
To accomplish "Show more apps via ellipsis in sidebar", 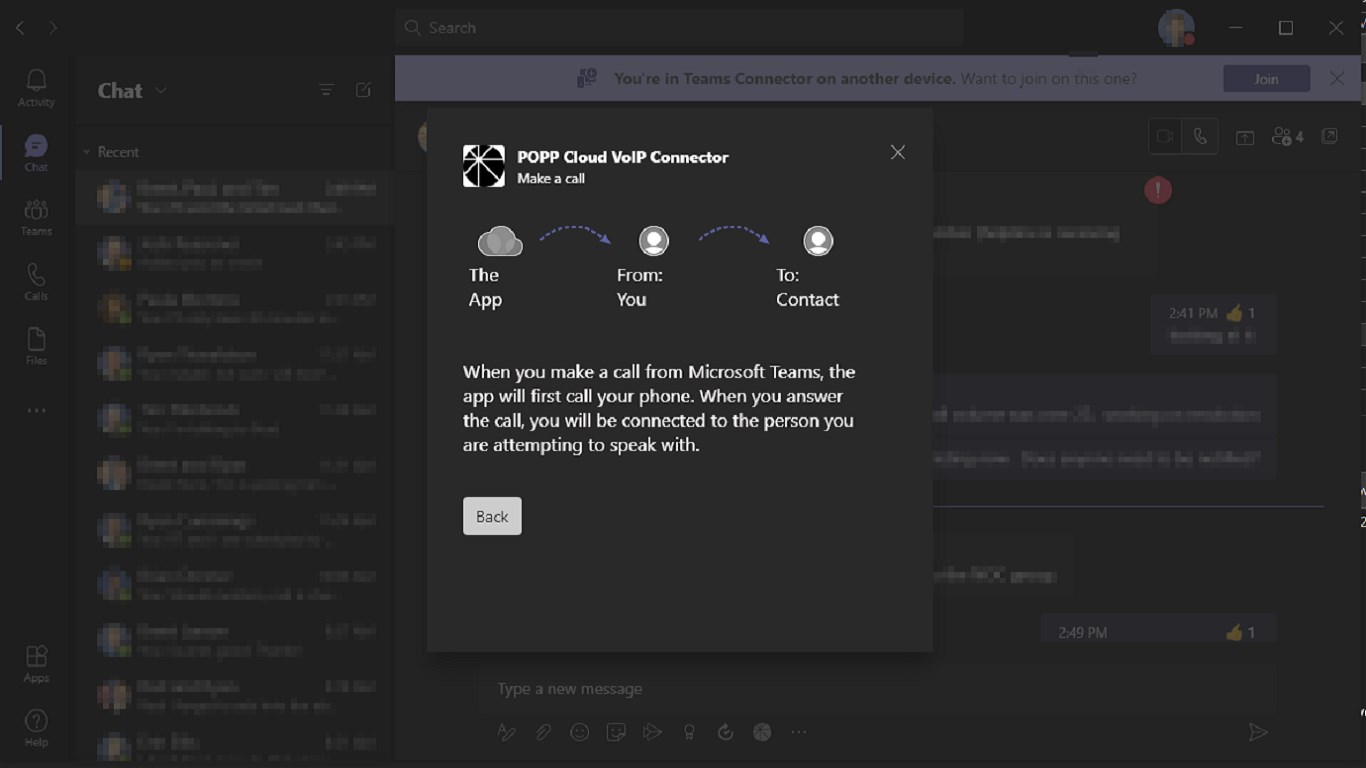I will [x=36, y=411].
